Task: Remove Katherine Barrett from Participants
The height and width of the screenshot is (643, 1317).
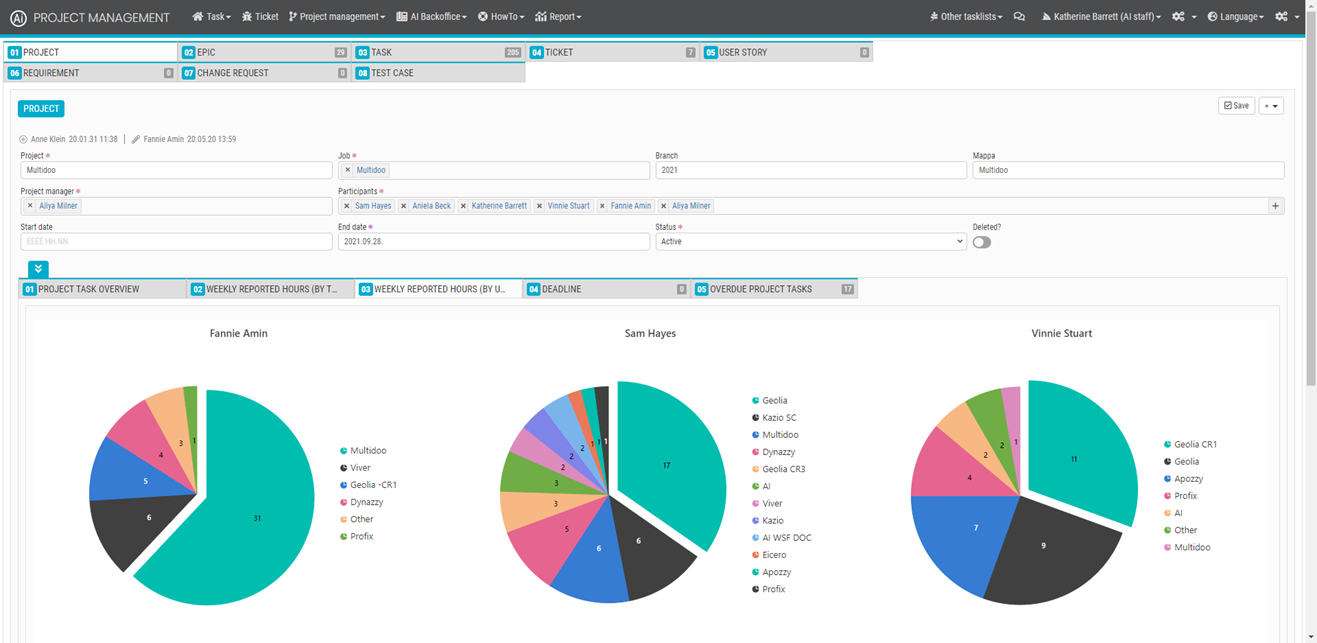Action: pyautogui.click(x=463, y=206)
